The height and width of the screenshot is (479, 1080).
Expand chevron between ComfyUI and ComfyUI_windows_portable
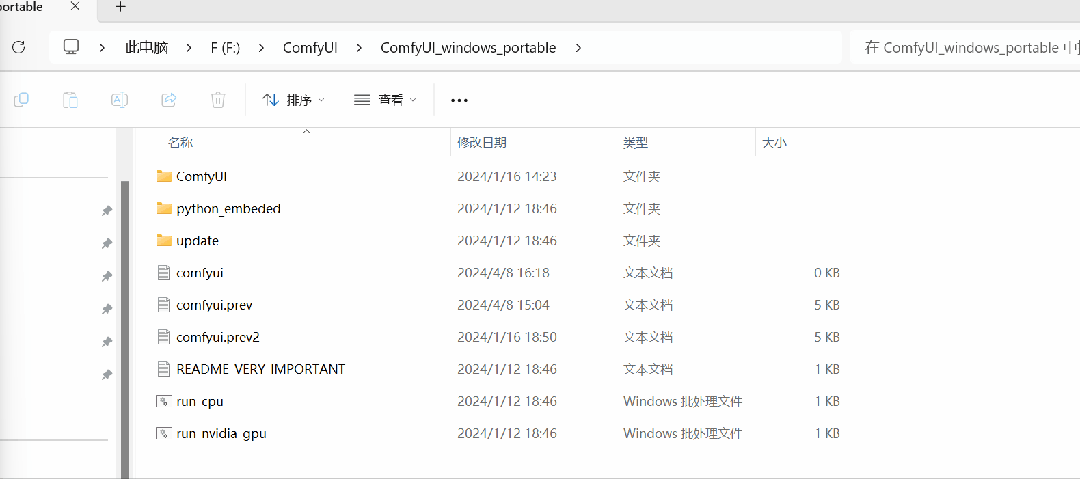(x=359, y=48)
